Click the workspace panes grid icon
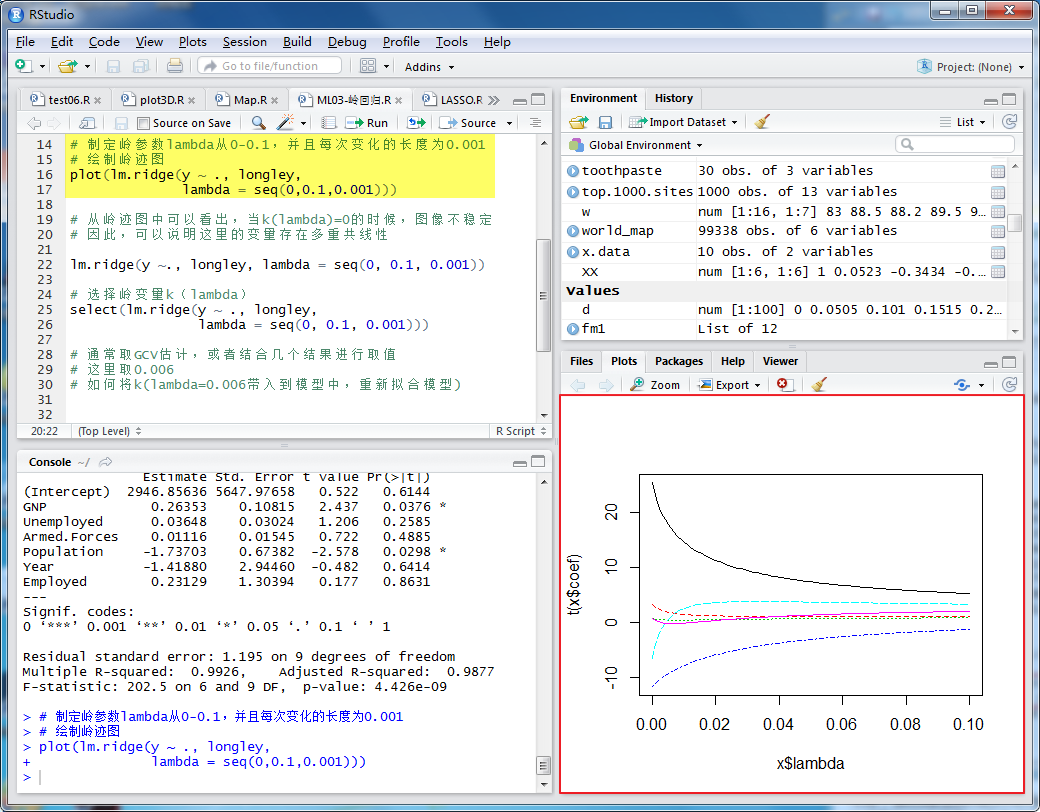 point(367,66)
